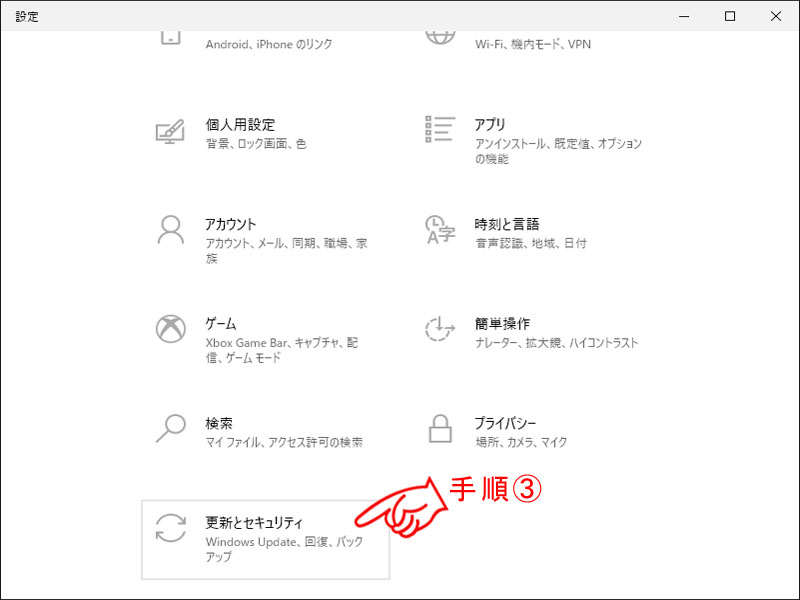Screen dimensions: 800x600
Task: Click 'アカウント、メール、同期、職場、家族' description
Action: click(x=286, y=251)
